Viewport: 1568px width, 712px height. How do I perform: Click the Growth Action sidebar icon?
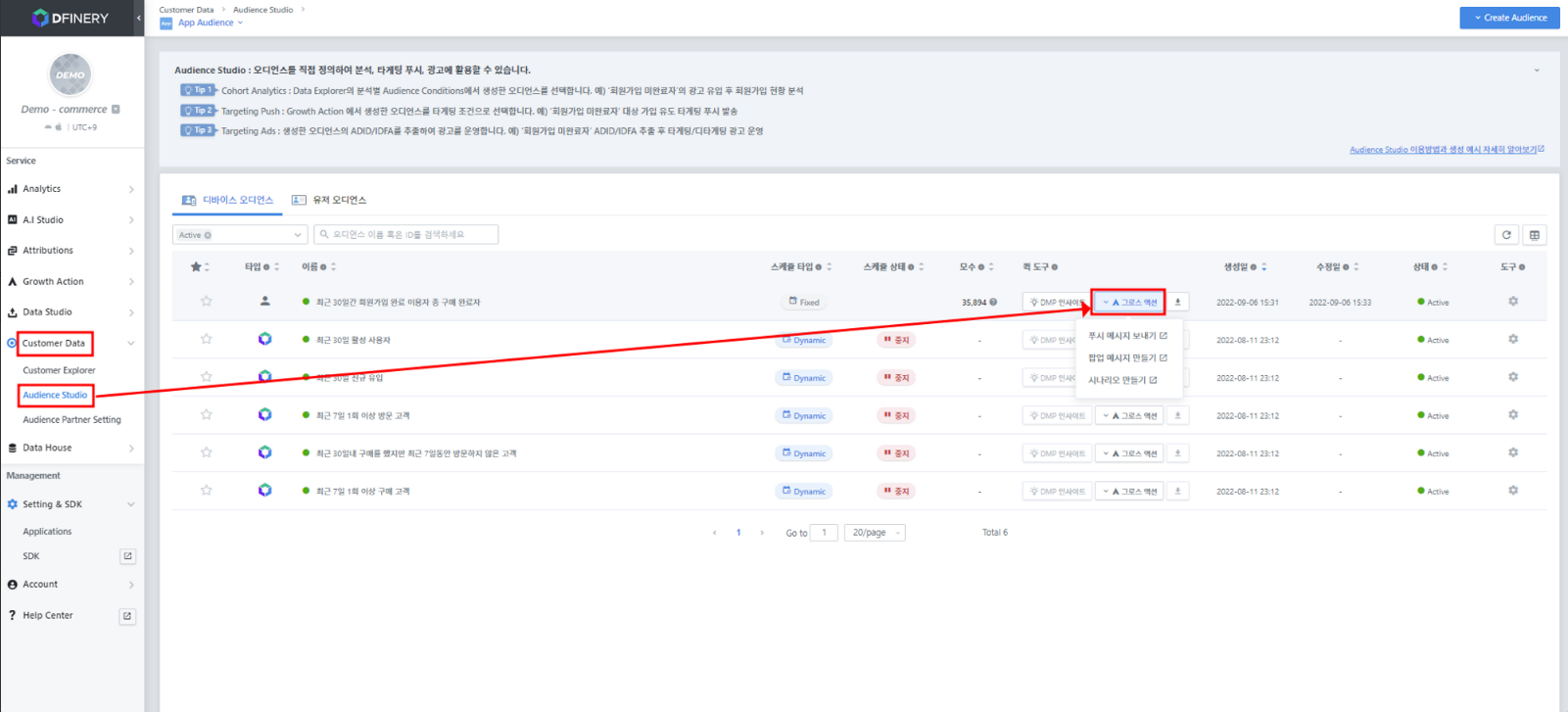pos(13,281)
